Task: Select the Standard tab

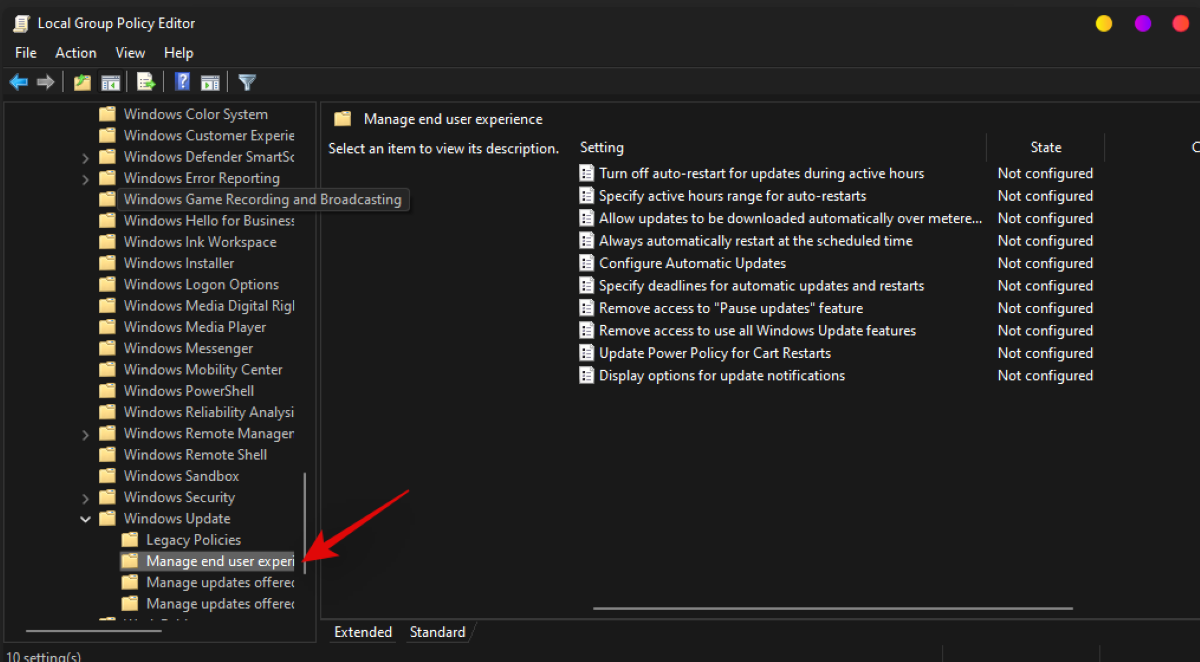Action: coord(437,632)
